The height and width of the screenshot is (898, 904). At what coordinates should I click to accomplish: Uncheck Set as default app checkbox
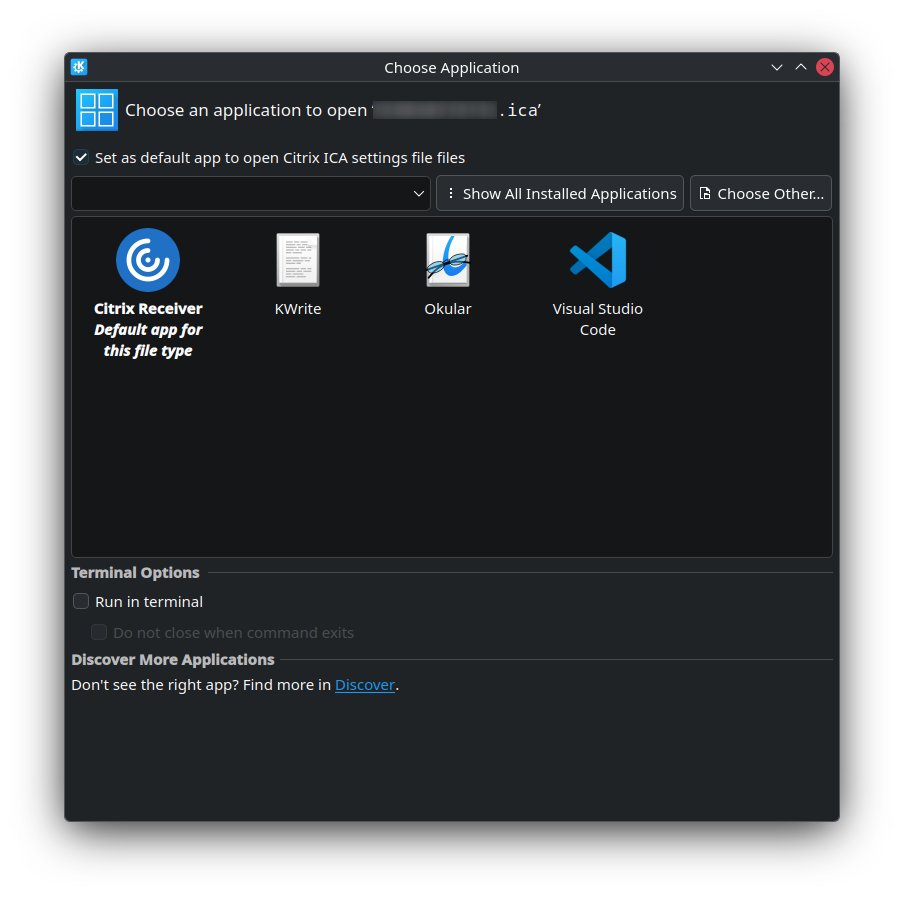[81, 157]
